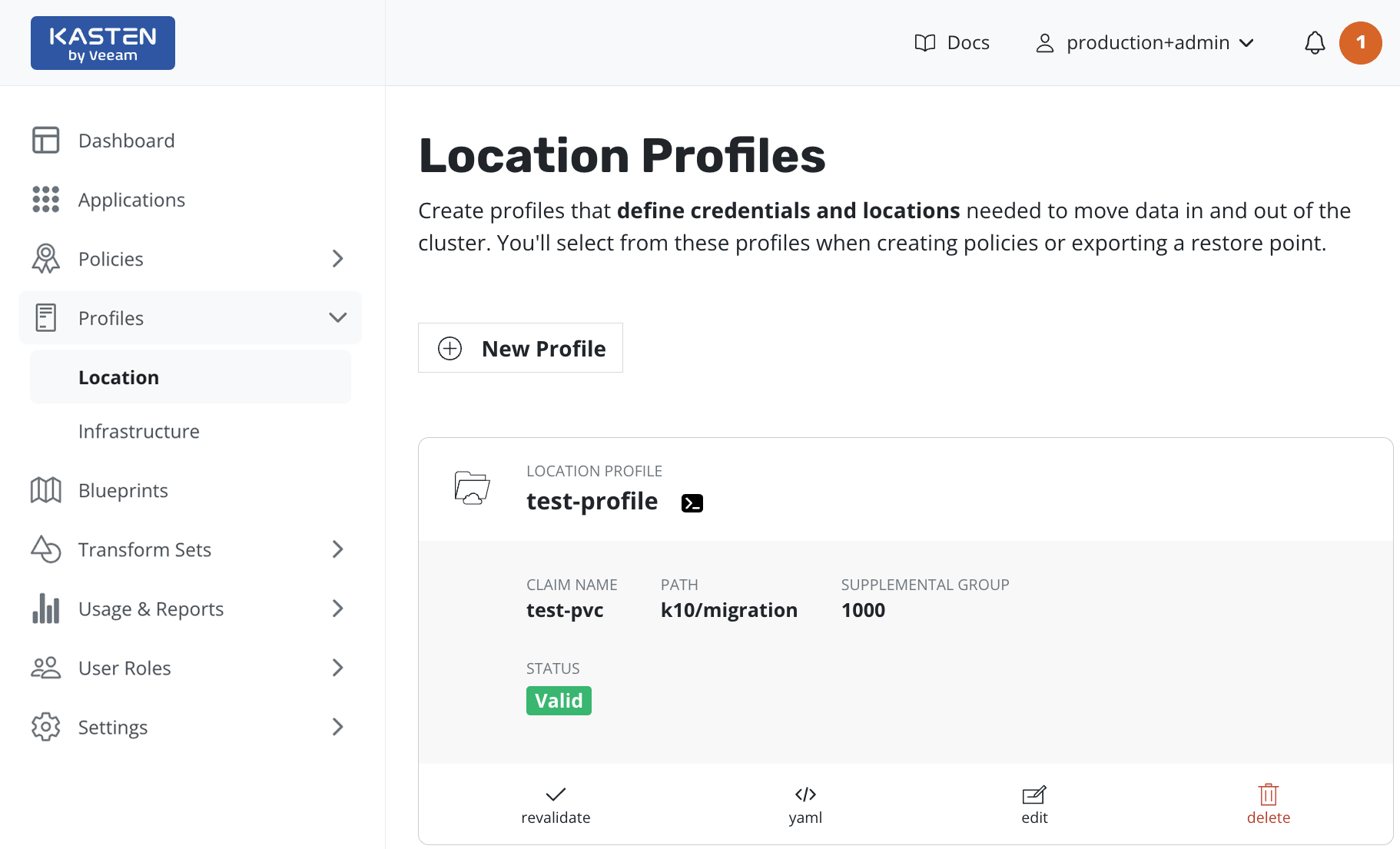Click the terminal icon beside test-profile

point(692,503)
